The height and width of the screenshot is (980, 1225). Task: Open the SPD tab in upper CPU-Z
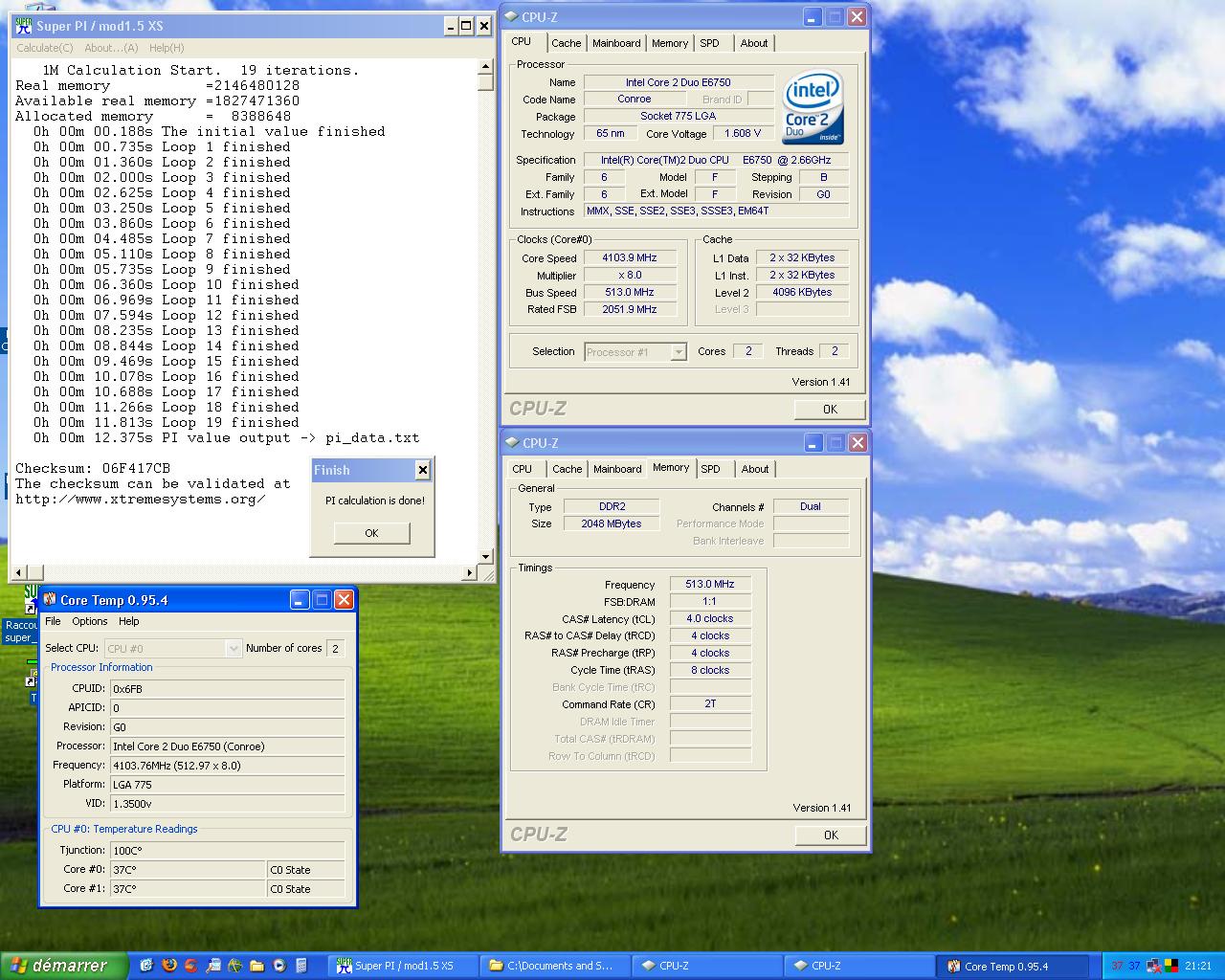click(x=709, y=43)
